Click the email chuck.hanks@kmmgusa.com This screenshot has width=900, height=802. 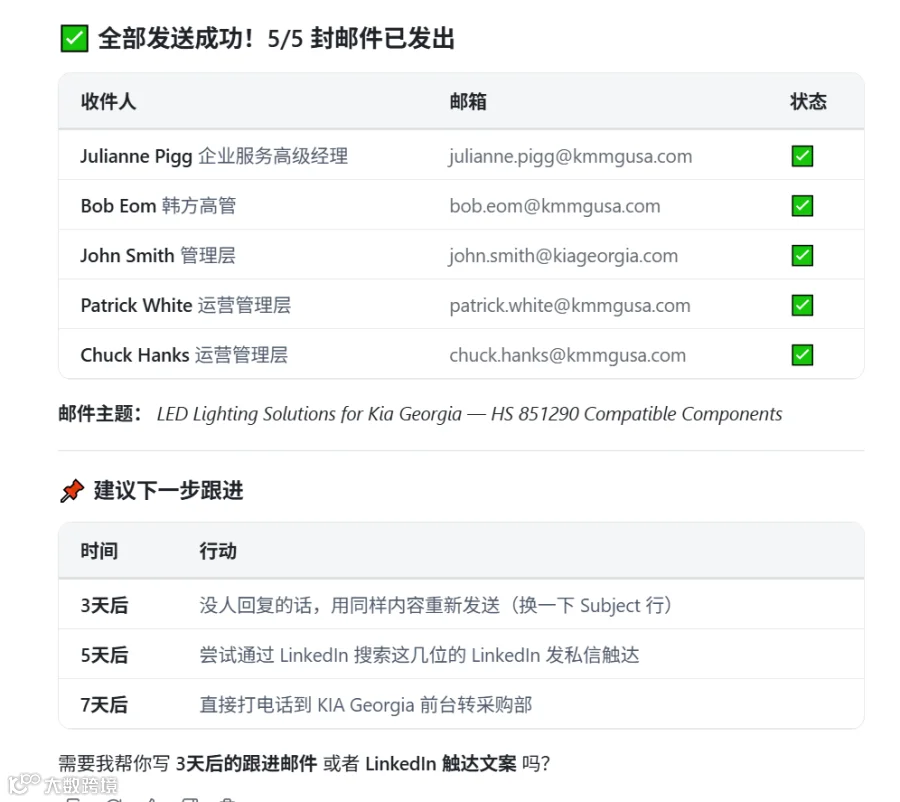[568, 355]
